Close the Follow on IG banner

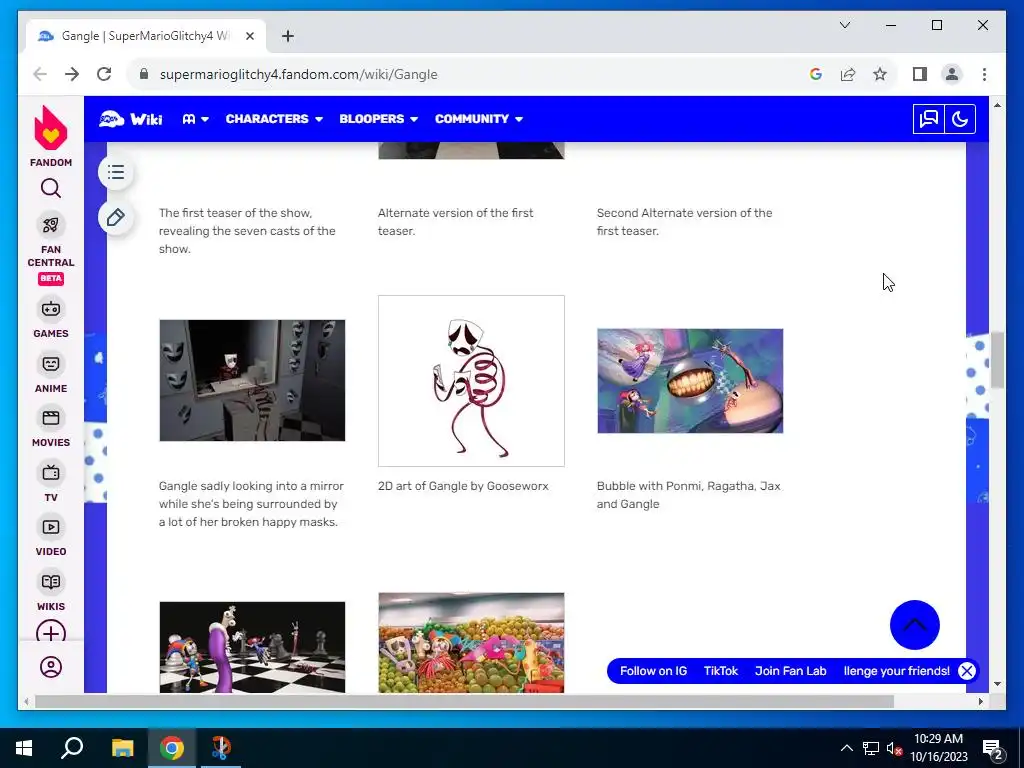pos(967,671)
